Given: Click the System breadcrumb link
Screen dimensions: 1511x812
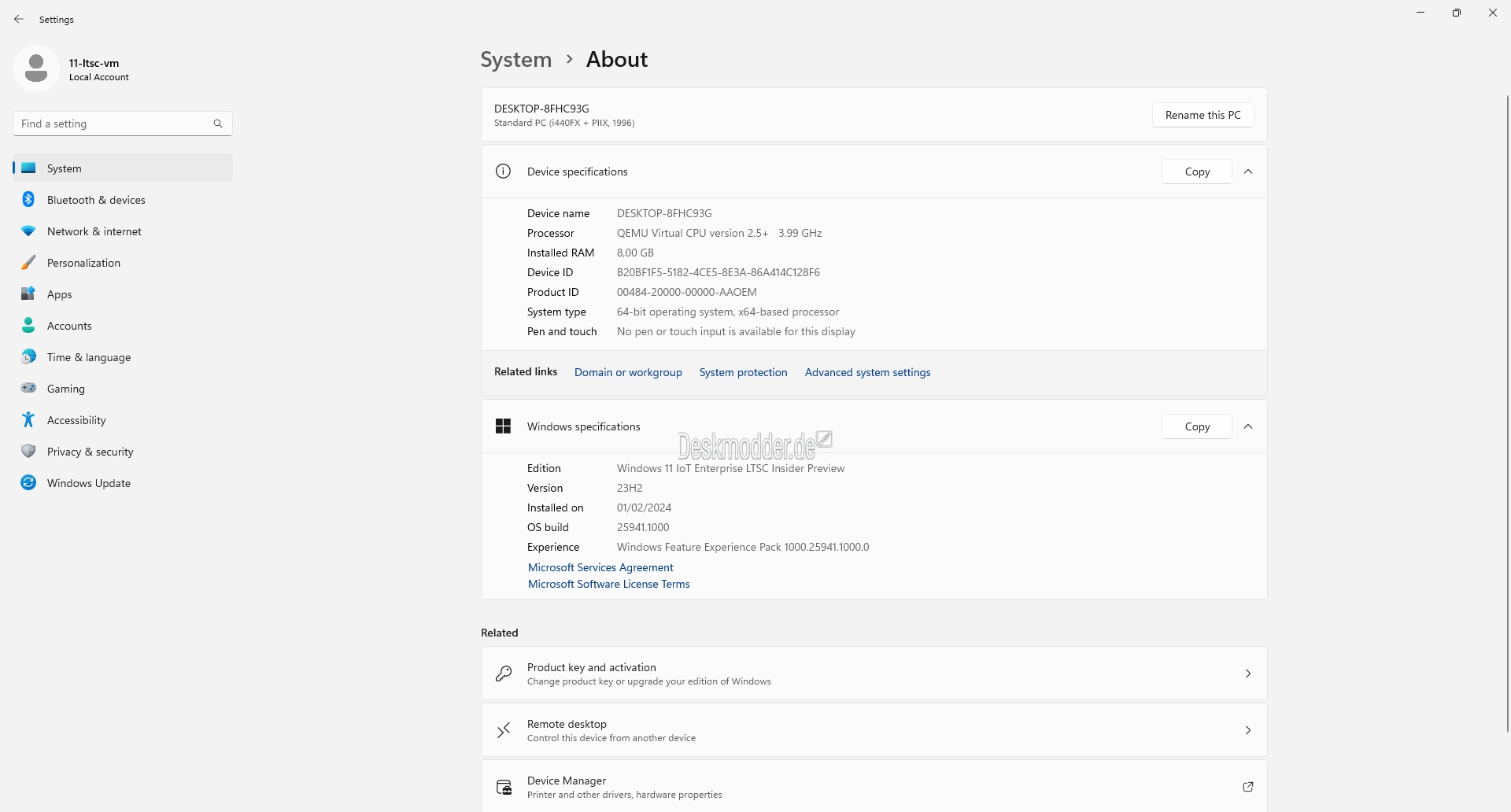Looking at the screenshot, I should pos(516,60).
